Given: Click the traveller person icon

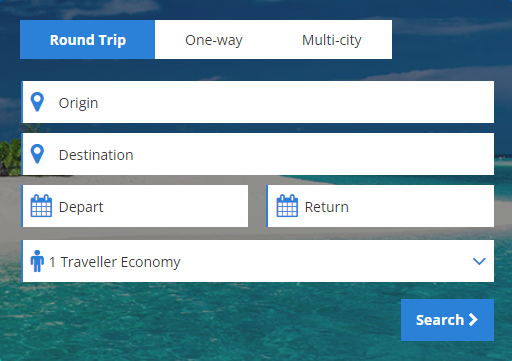Looking at the screenshot, I should pos(37,261).
